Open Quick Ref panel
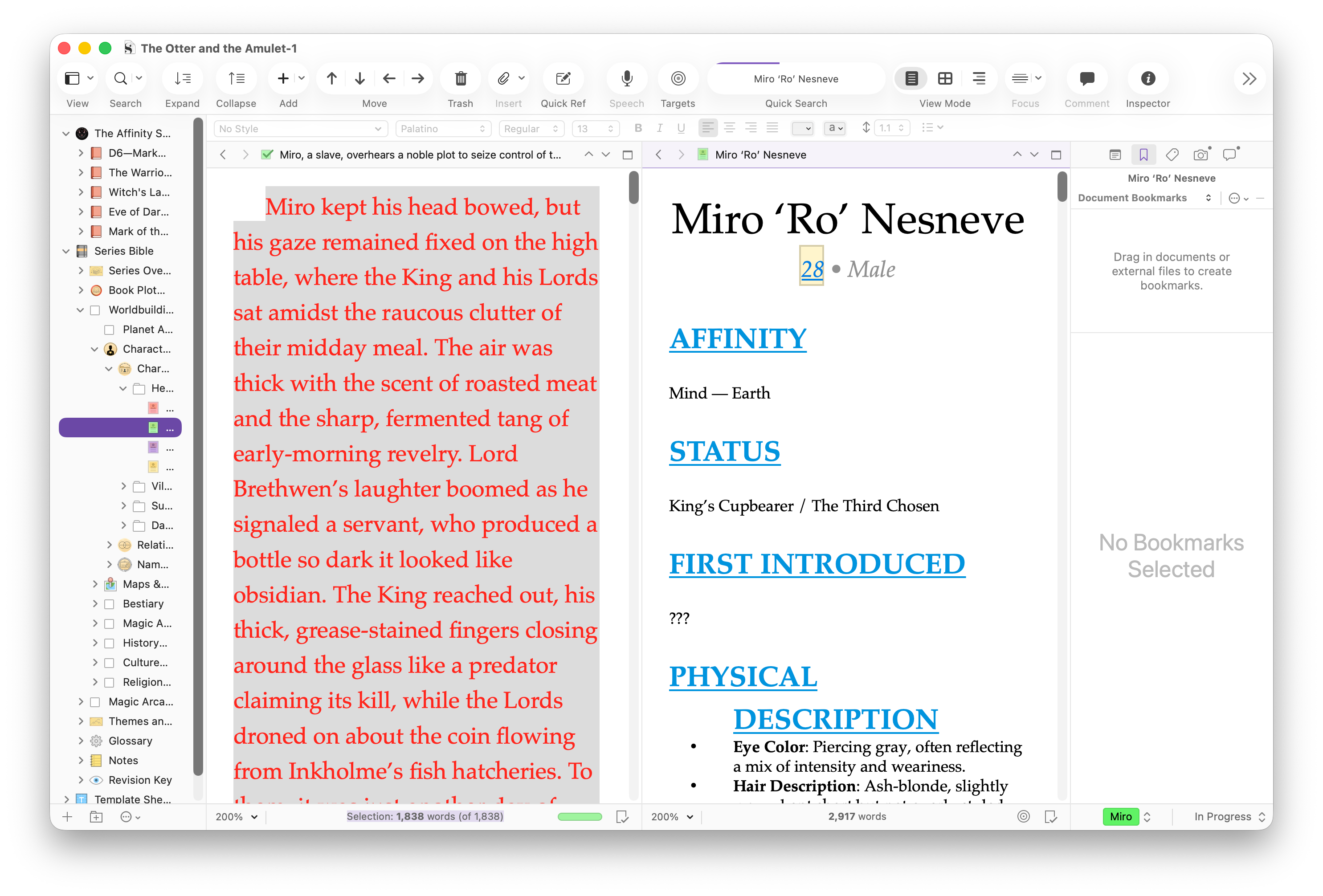Screen dimensions: 1323x896 (x=563, y=78)
